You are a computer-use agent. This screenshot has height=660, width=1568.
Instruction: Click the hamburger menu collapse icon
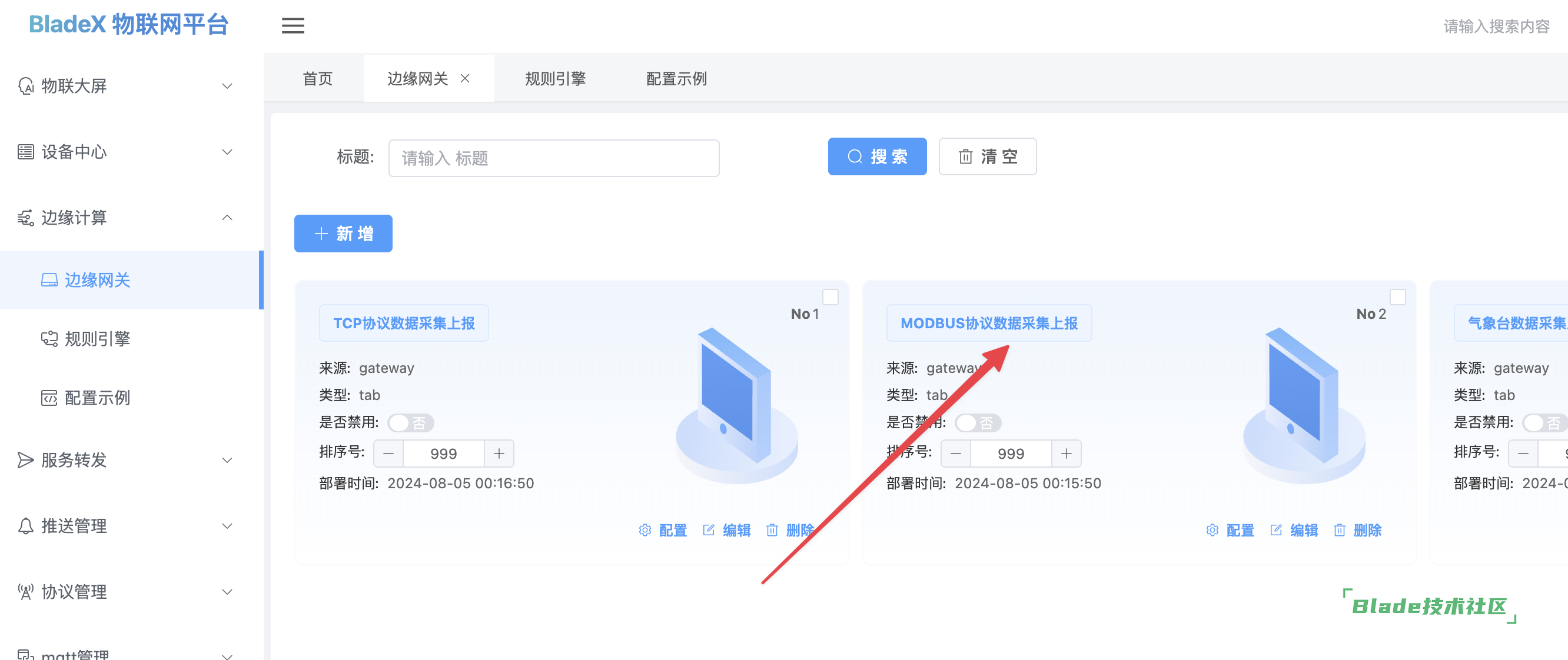click(x=293, y=25)
